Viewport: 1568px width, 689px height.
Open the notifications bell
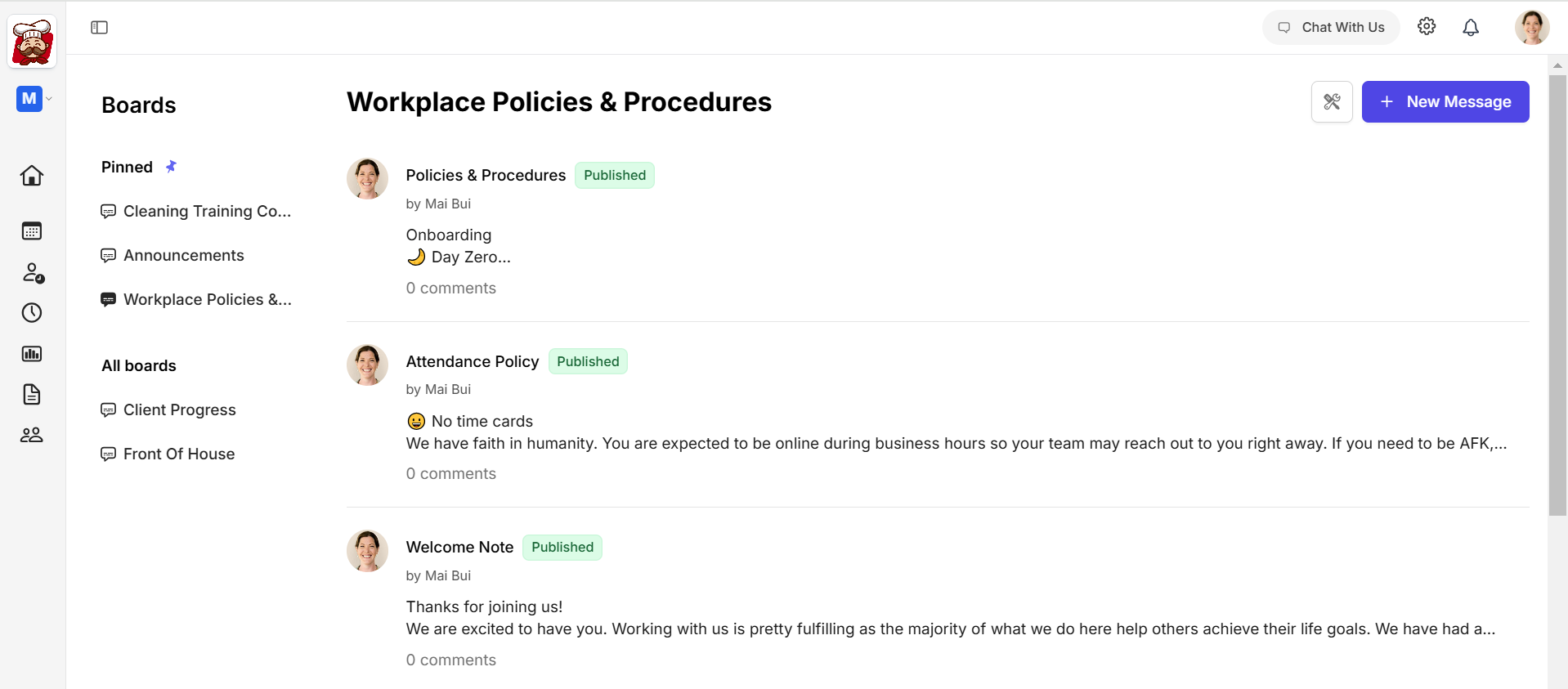tap(1471, 27)
